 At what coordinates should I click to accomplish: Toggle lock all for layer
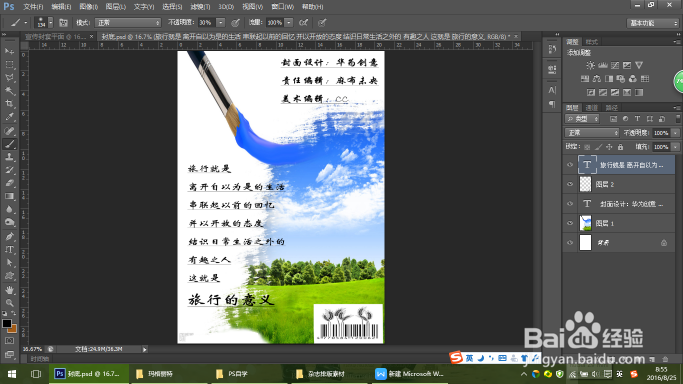(x=620, y=147)
